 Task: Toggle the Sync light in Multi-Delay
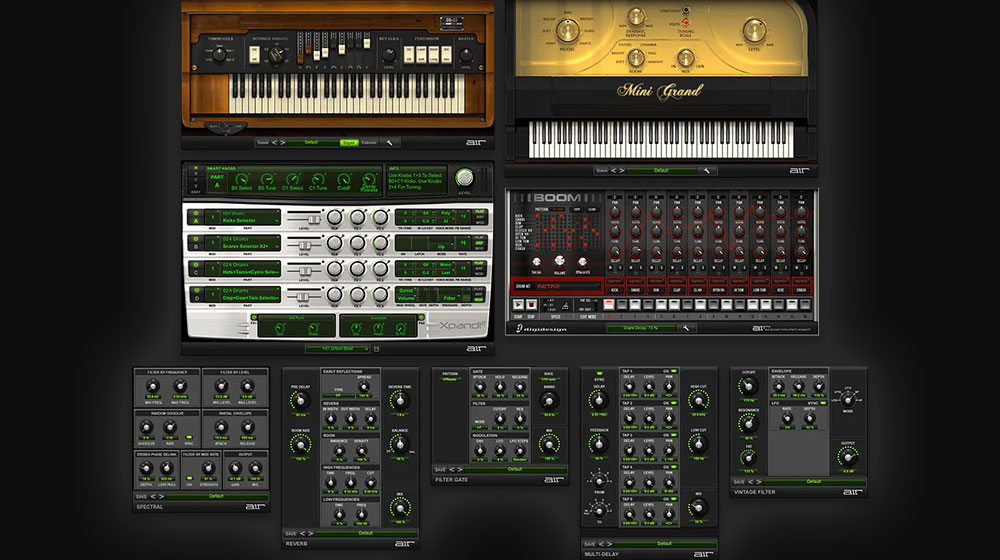pyautogui.click(x=599, y=374)
